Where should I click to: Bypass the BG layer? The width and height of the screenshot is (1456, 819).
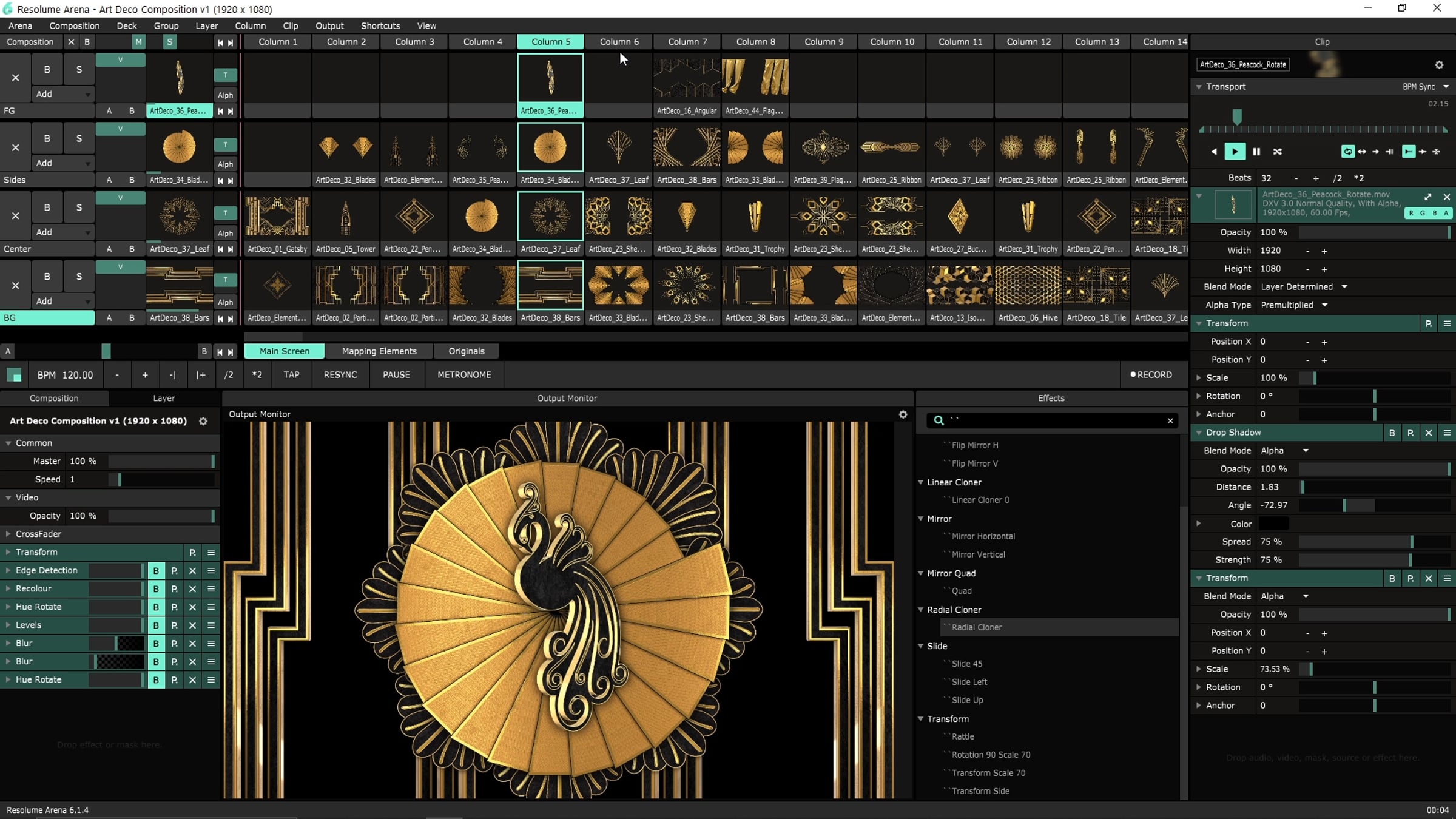coord(47,277)
